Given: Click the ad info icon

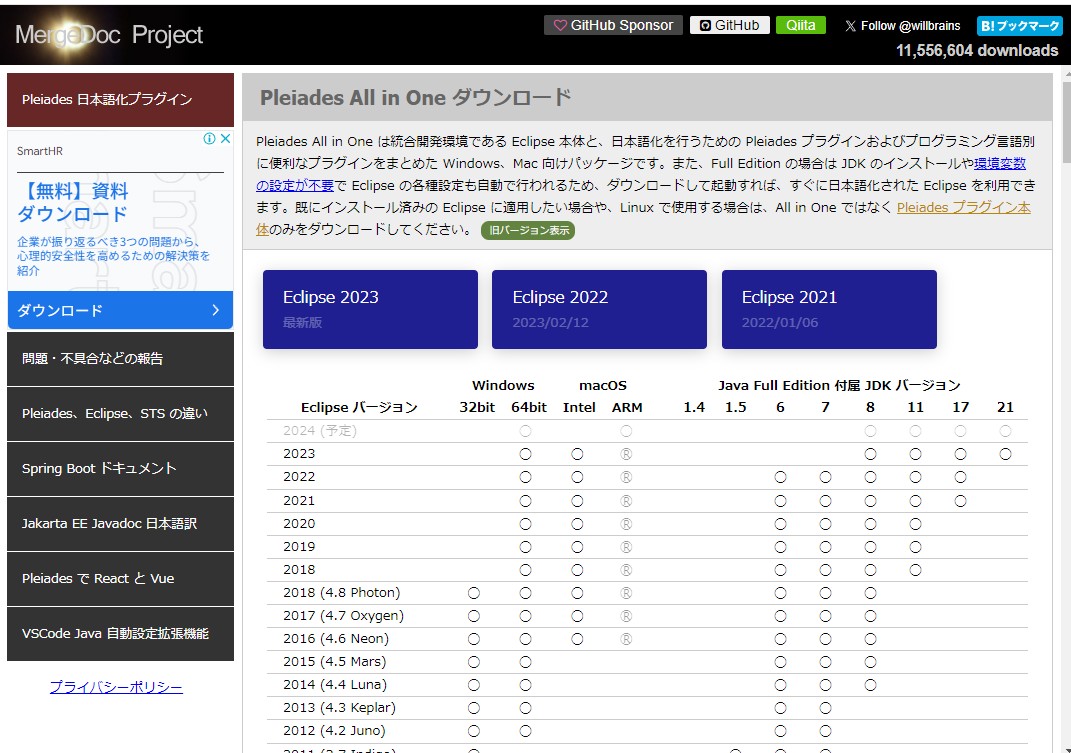Looking at the screenshot, I should pos(210,139).
